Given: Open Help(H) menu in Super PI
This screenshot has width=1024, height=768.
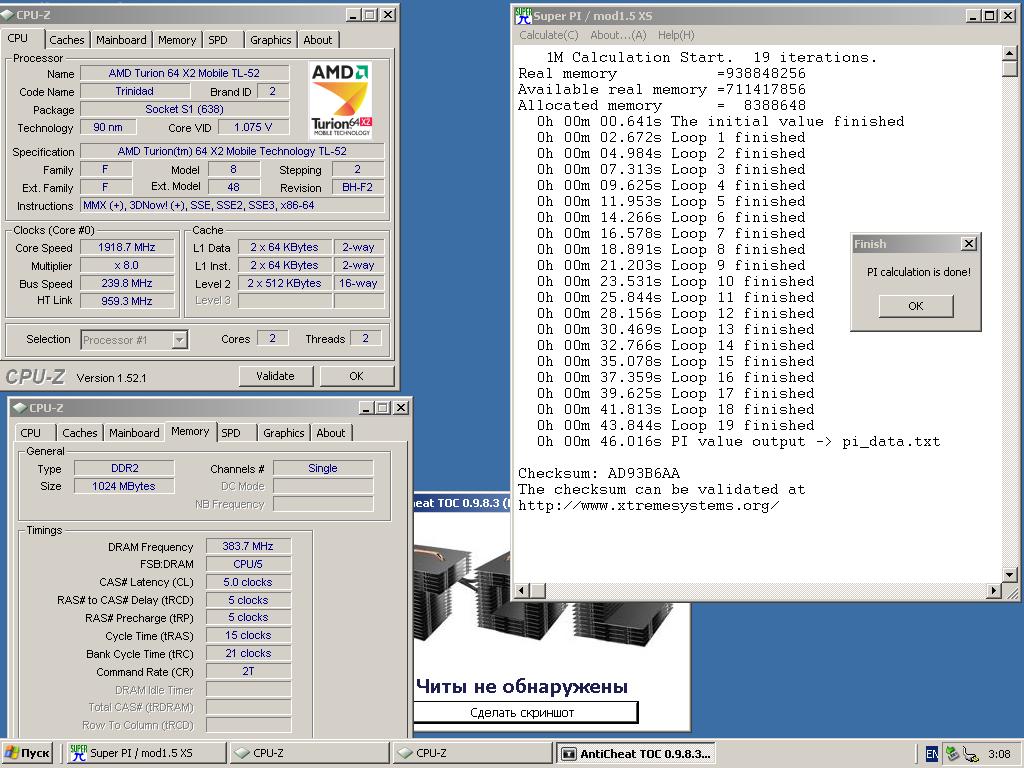Looking at the screenshot, I should point(676,35).
